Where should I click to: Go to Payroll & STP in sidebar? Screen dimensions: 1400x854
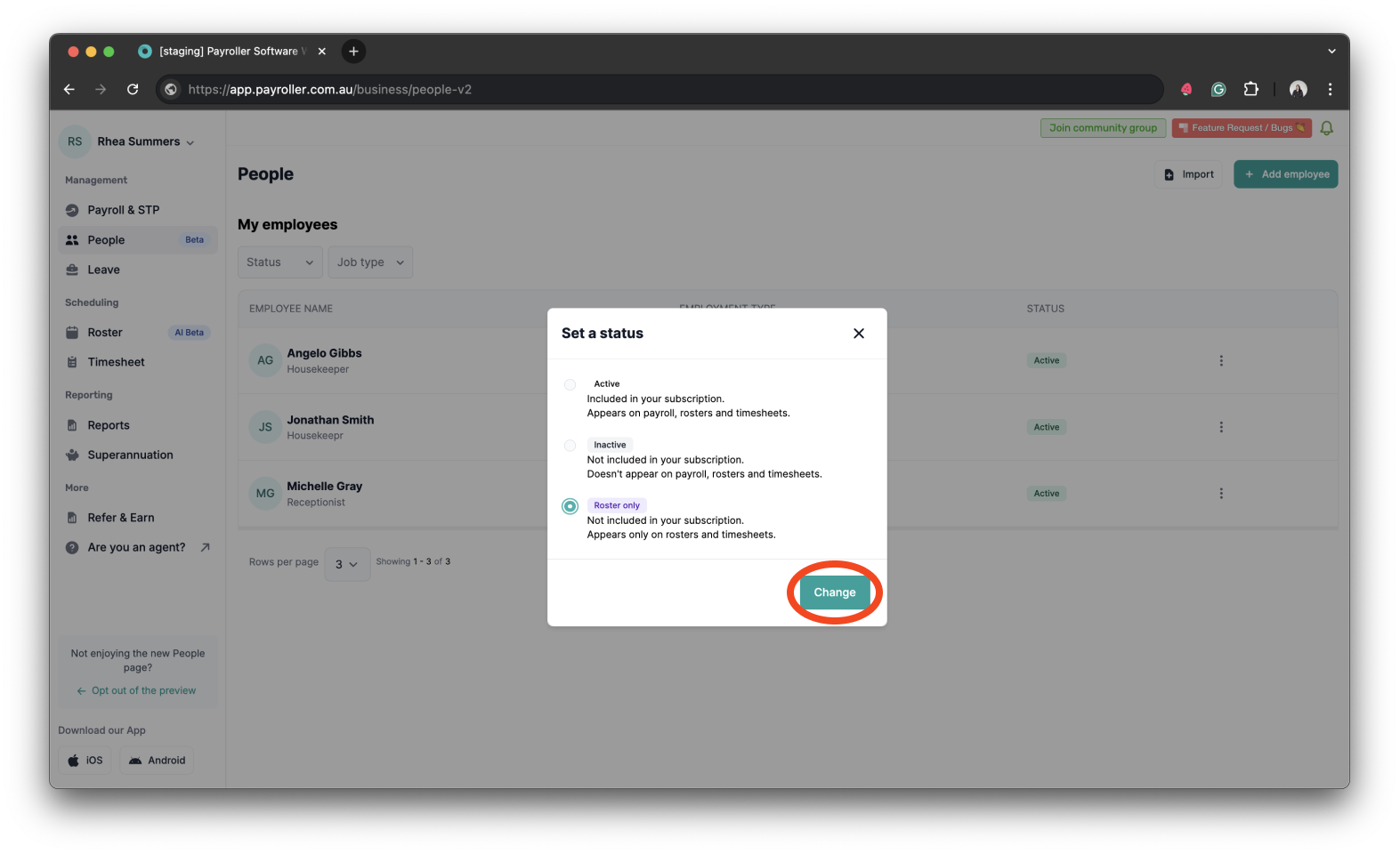pos(123,210)
